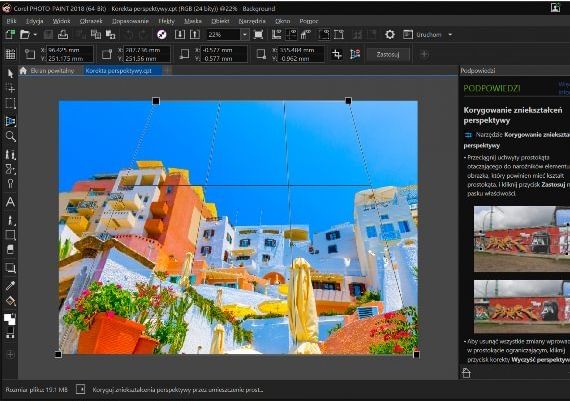The height and width of the screenshot is (401, 570).
Task: Open the Options gear icon
Action: coord(390,35)
